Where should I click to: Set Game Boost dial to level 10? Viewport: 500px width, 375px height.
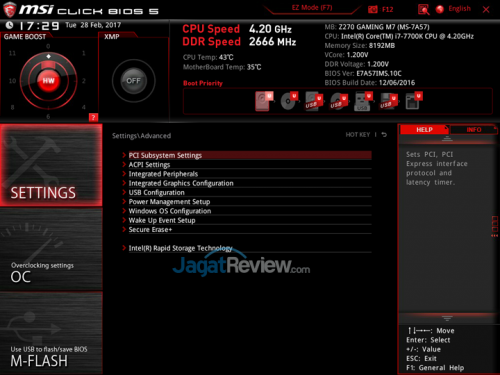[12, 81]
